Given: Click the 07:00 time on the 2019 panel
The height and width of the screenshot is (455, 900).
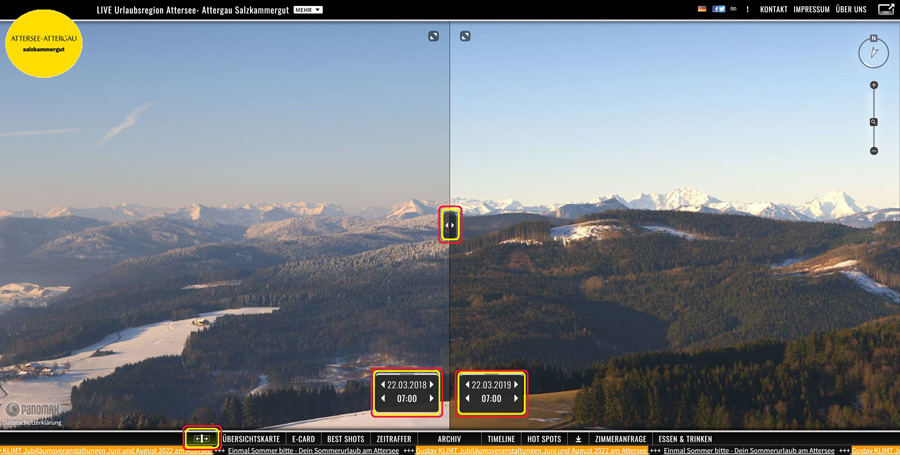Looking at the screenshot, I should tap(491, 399).
